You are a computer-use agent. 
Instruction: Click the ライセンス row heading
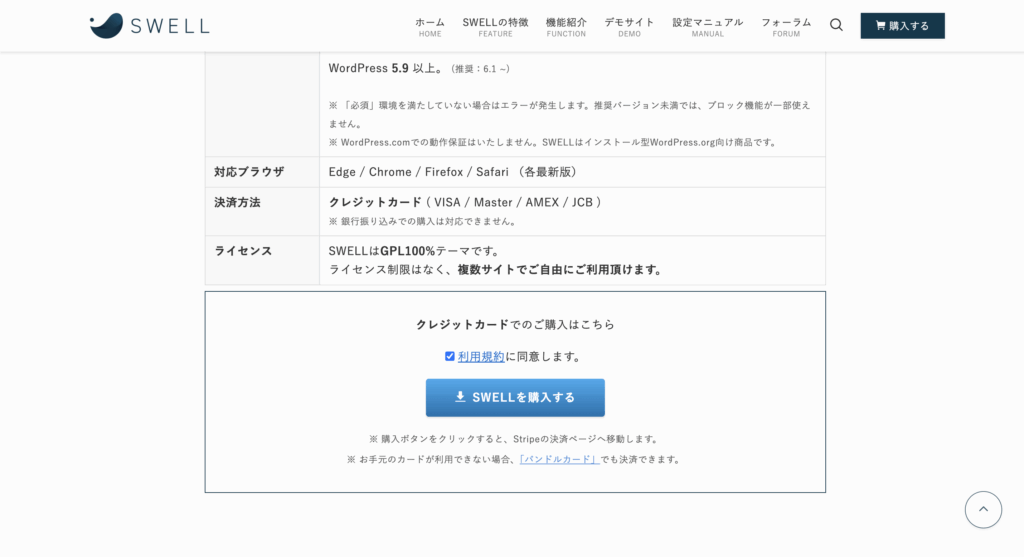243,251
